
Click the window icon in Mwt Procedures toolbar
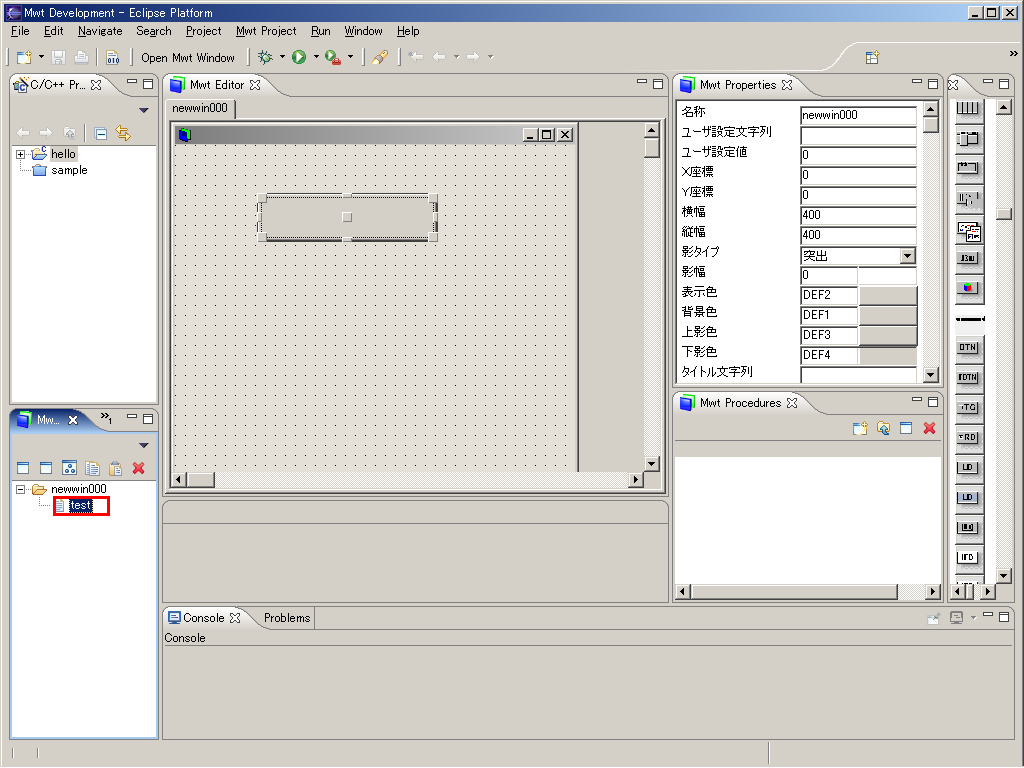[906, 428]
